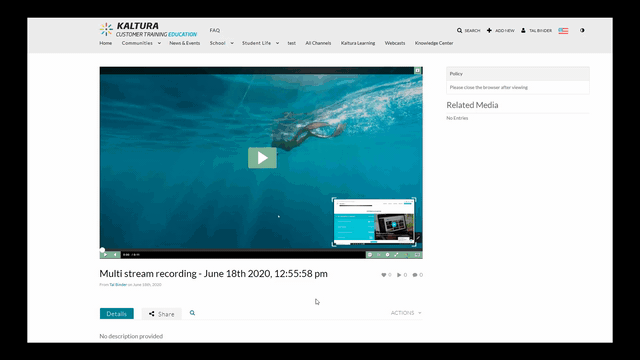Go to Home in navigation

[105, 43]
